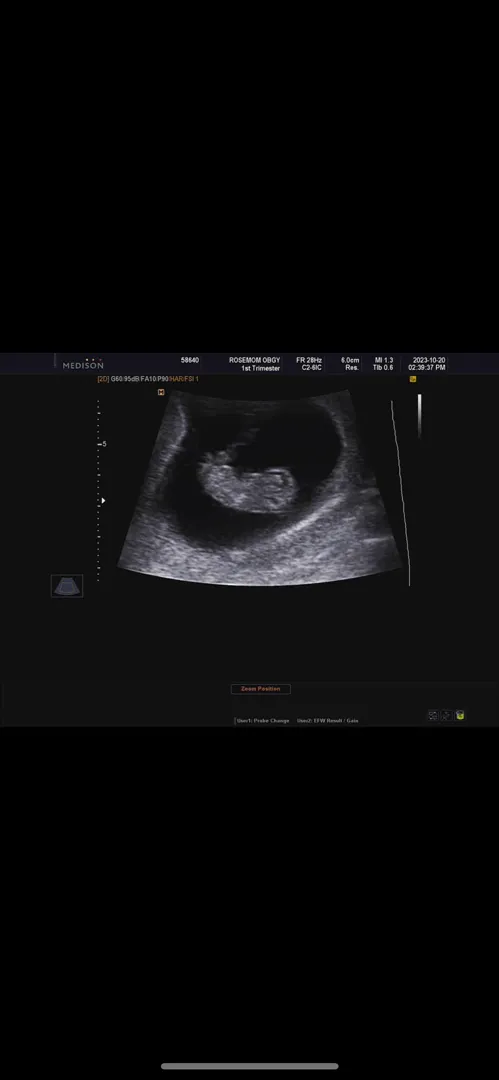Click the ultrasound fetus image

pyautogui.click(x=259, y=487)
